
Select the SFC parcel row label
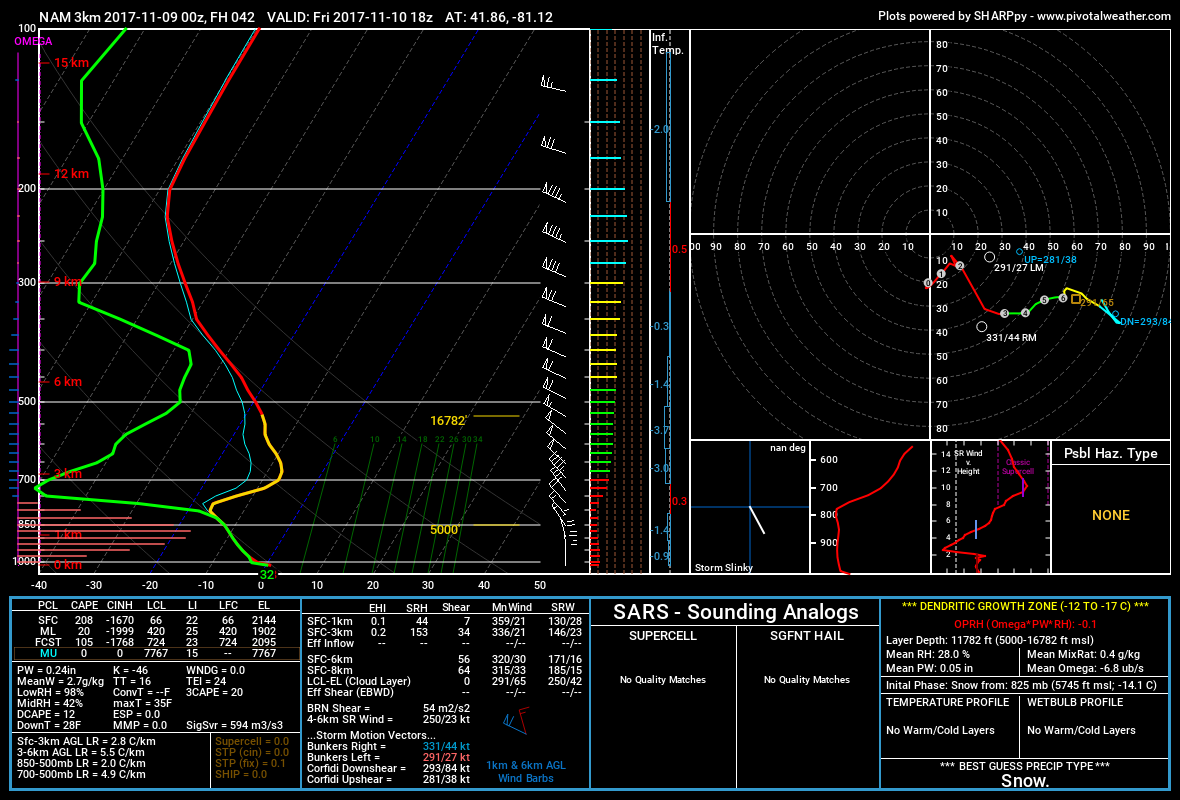(x=48, y=620)
